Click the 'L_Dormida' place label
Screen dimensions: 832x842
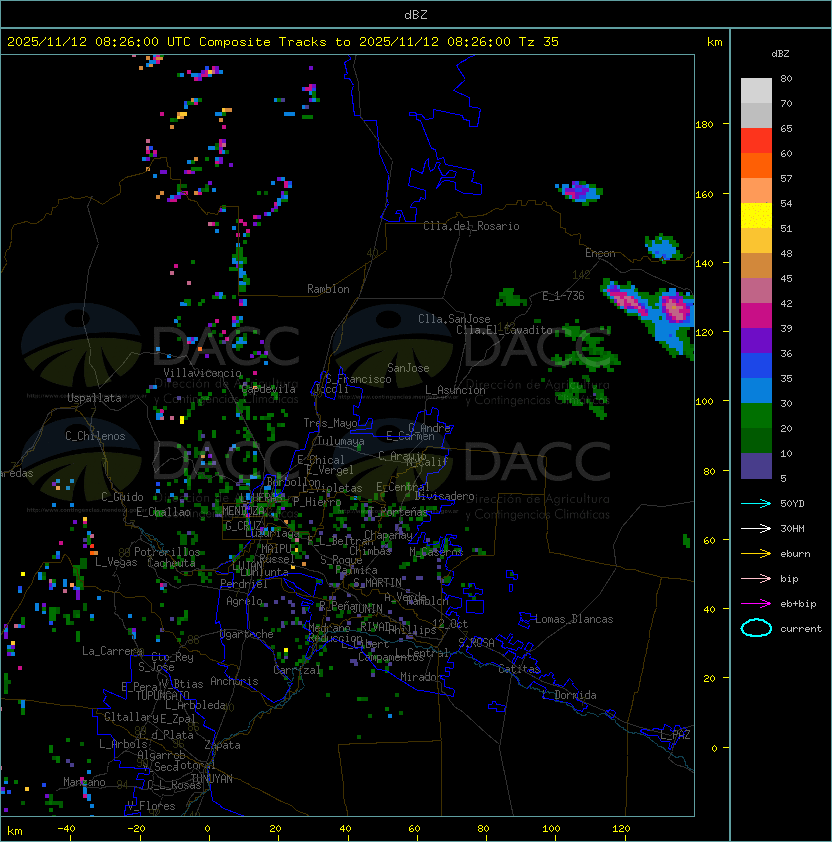569,695
